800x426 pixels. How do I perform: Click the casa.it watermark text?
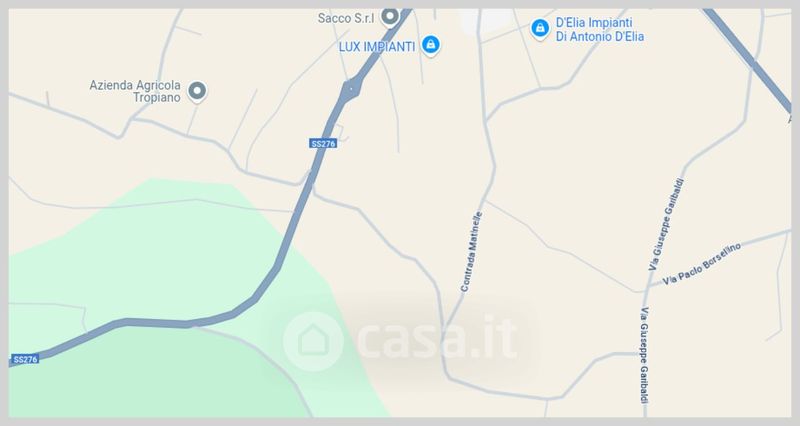point(437,337)
